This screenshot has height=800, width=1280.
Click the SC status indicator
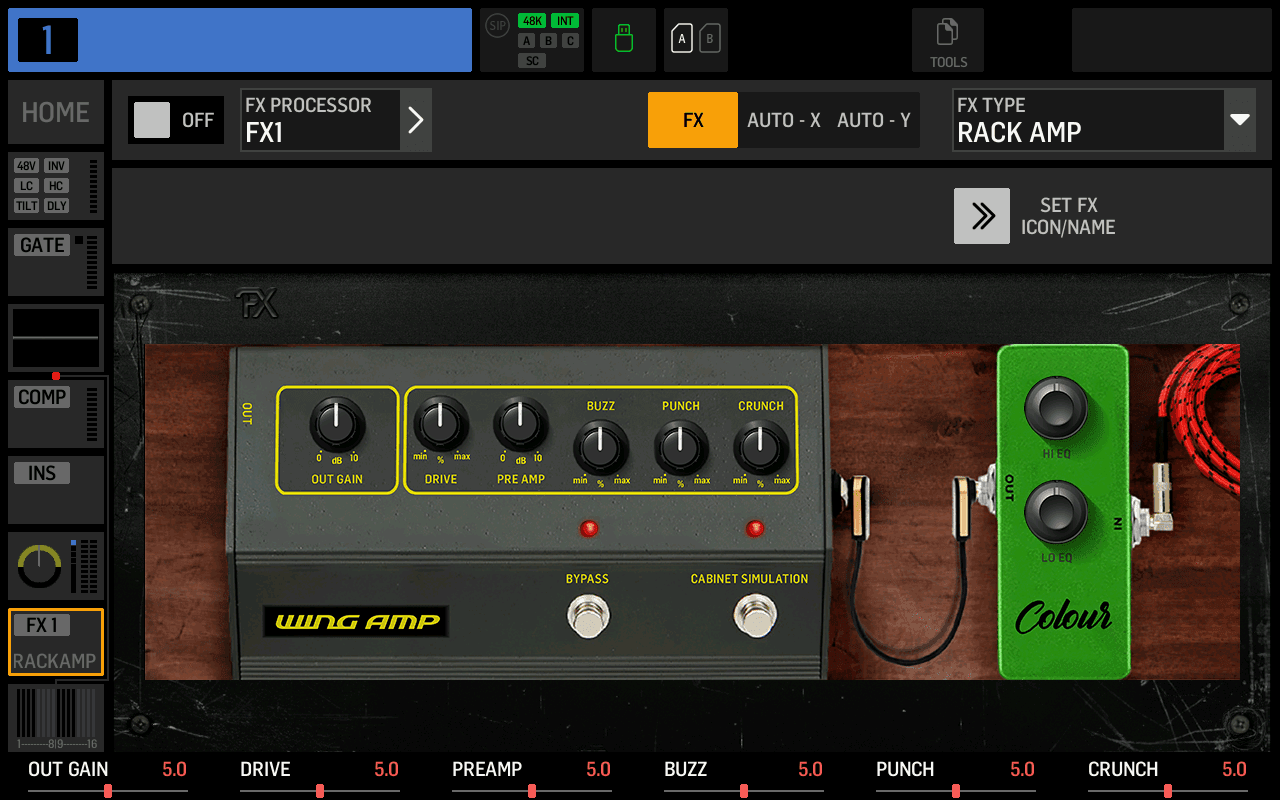tap(532, 61)
